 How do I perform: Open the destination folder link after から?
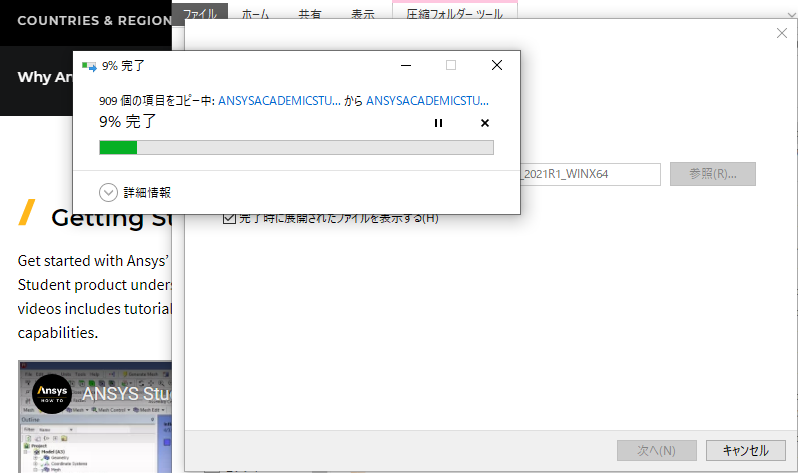428,101
